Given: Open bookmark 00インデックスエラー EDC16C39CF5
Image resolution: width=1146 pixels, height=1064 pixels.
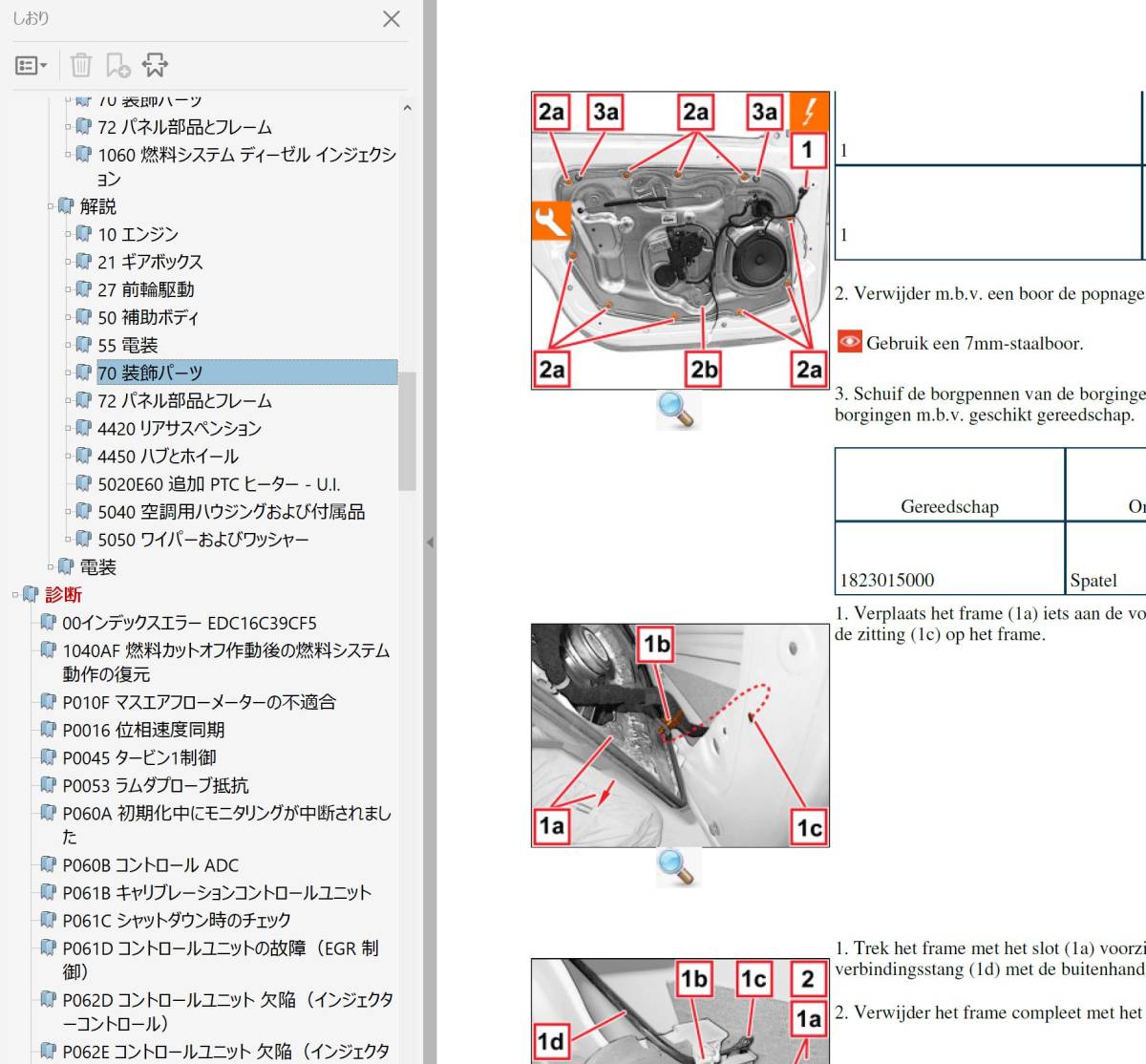Looking at the screenshot, I should coord(189,624).
